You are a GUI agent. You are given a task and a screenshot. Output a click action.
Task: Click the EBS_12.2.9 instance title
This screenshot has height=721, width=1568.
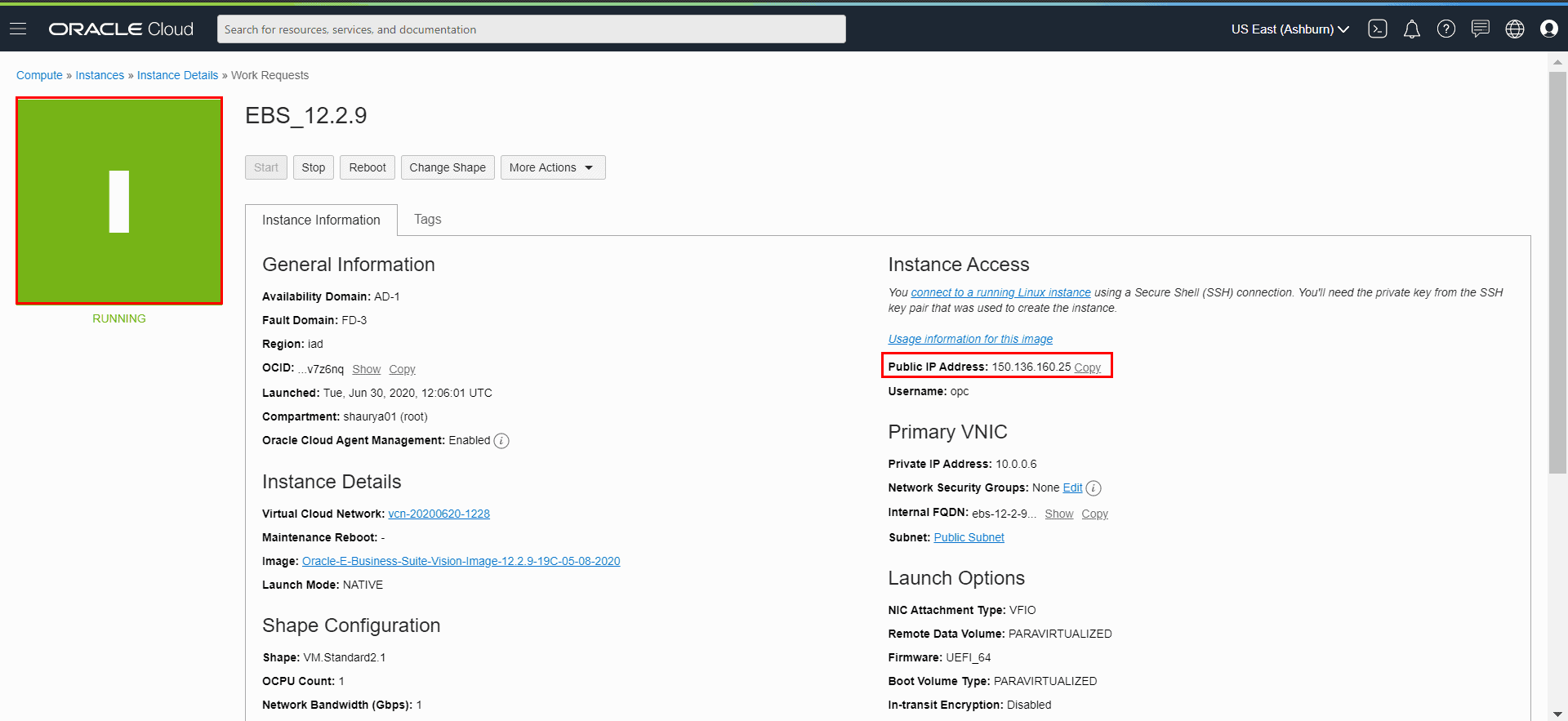click(306, 115)
